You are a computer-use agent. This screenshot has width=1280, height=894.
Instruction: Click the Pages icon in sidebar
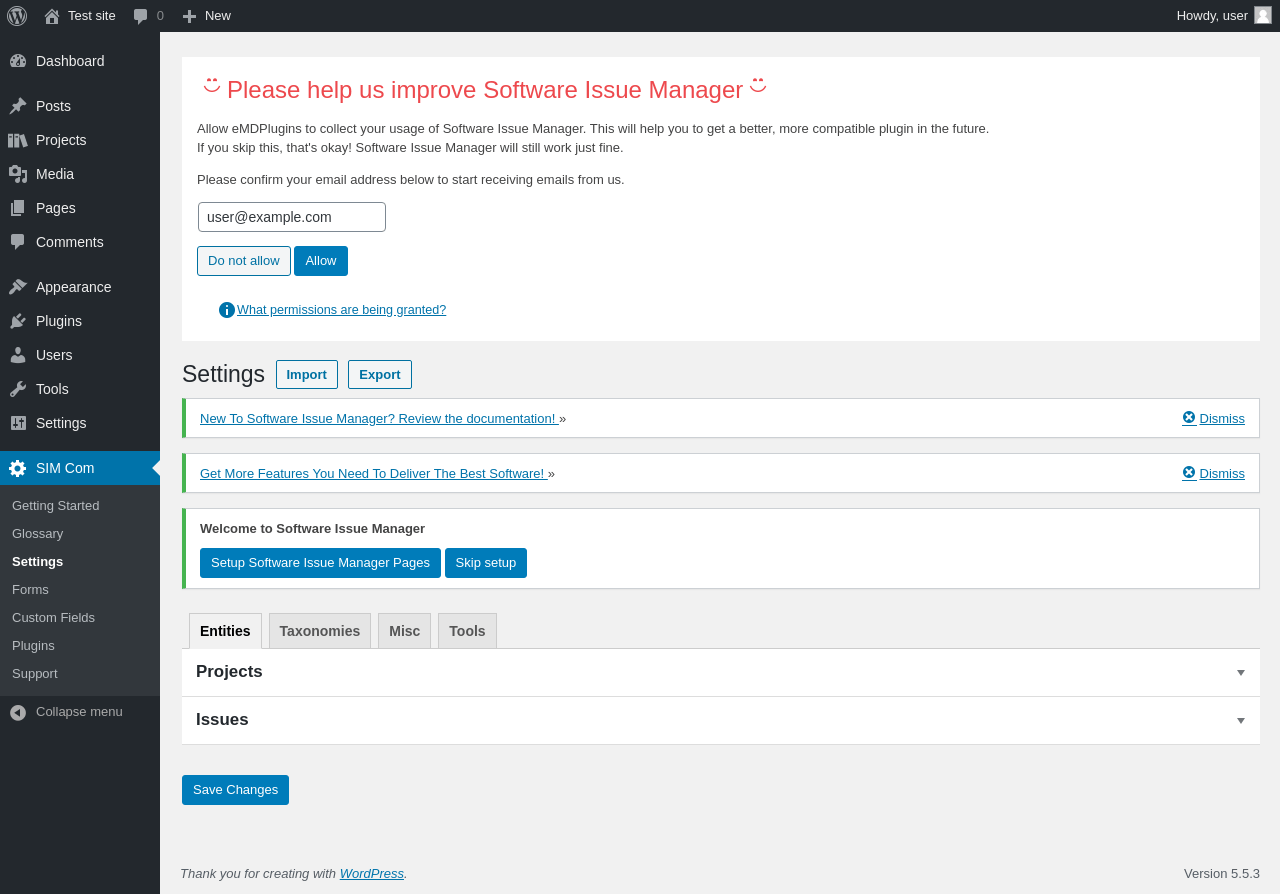click(18, 208)
